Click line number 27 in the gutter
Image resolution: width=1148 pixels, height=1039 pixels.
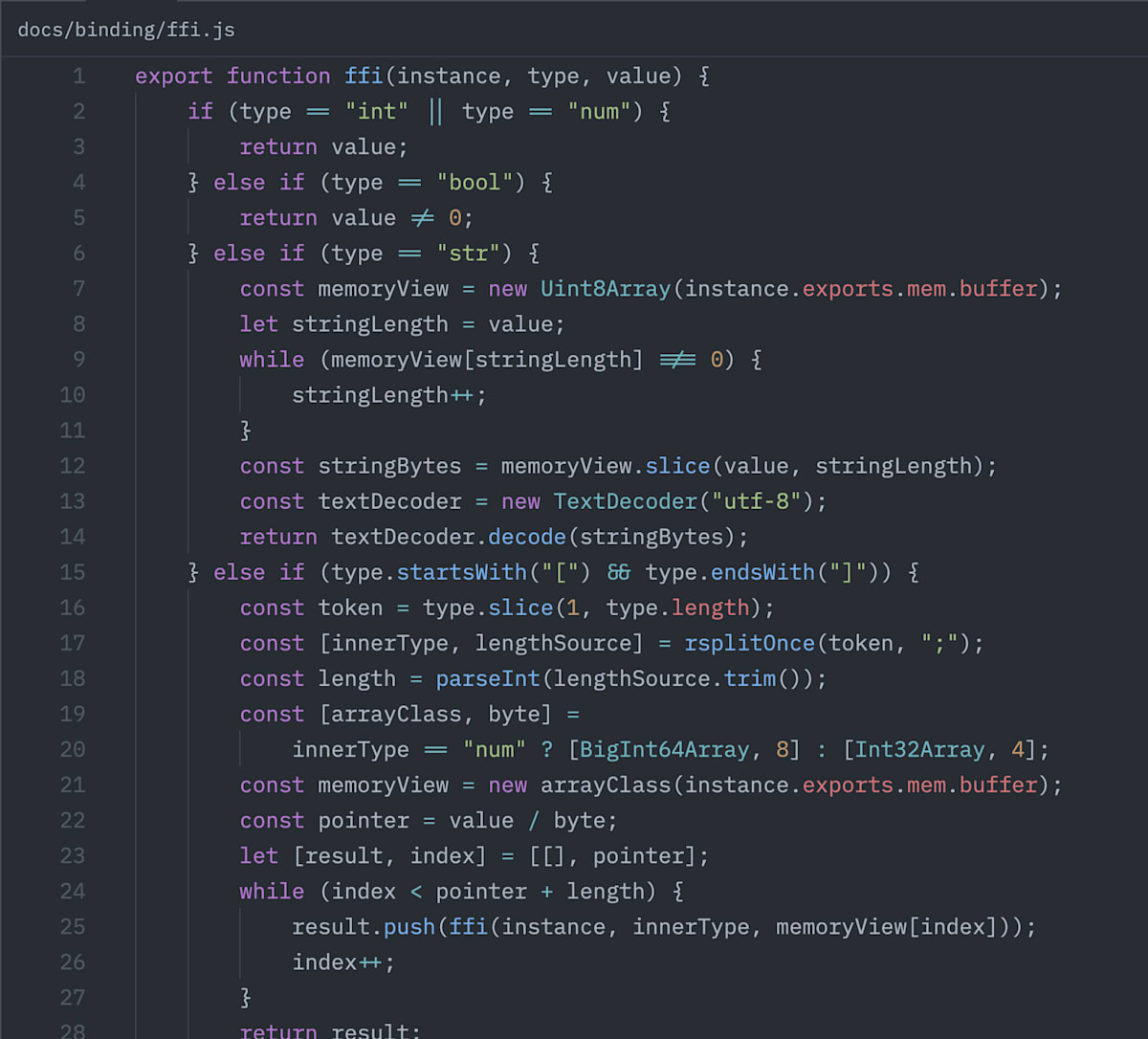click(x=73, y=996)
